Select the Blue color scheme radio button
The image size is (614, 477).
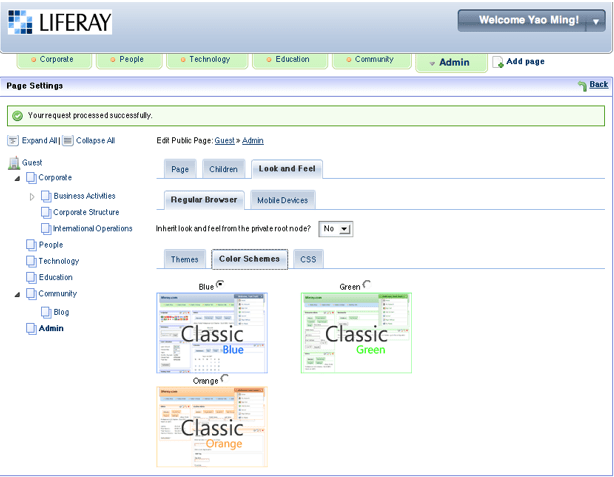click(220, 284)
